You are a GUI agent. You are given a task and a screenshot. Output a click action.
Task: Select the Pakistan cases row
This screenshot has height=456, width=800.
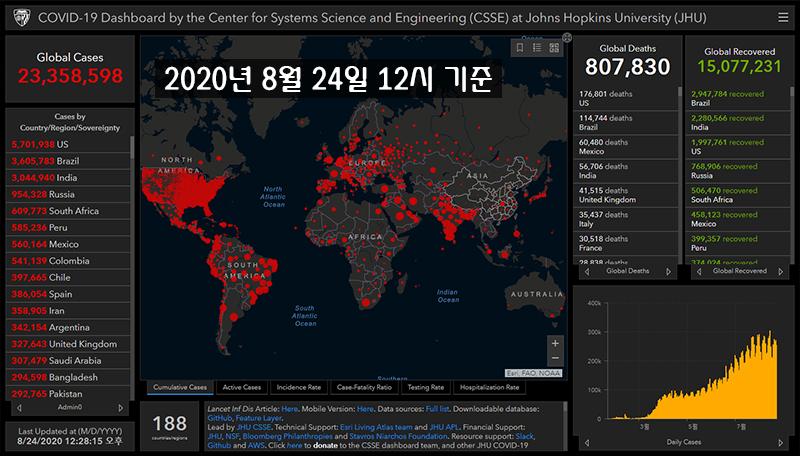pos(68,394)
